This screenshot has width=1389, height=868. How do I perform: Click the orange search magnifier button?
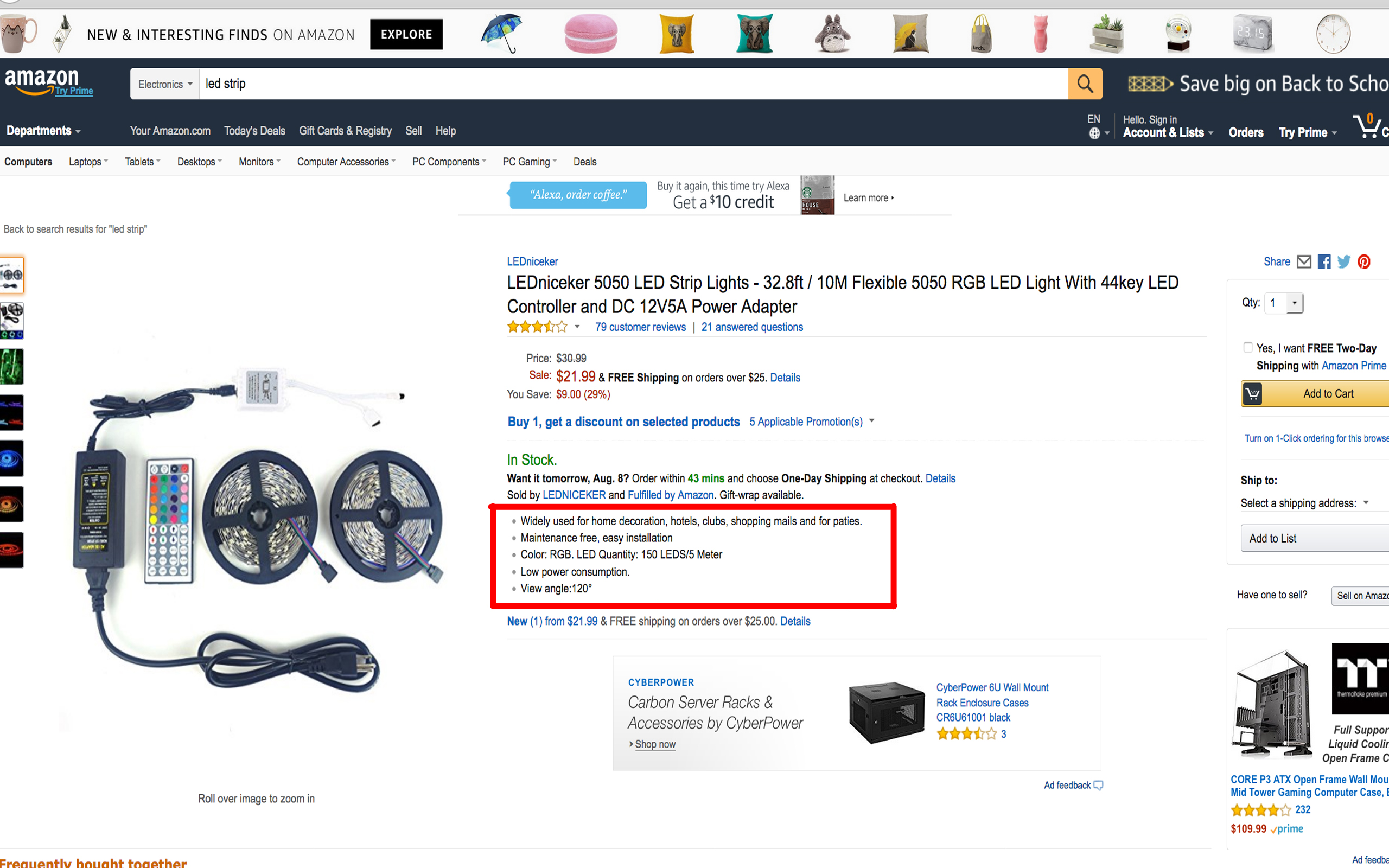pos(1084,84)
